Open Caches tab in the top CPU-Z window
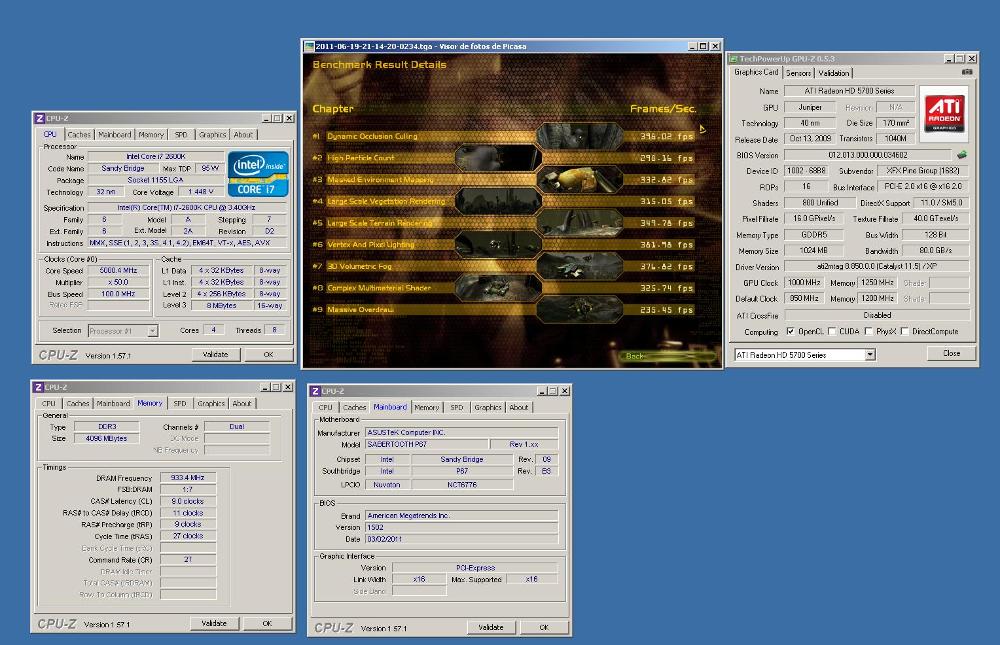The image size is (1000, 645). (79, 135)
